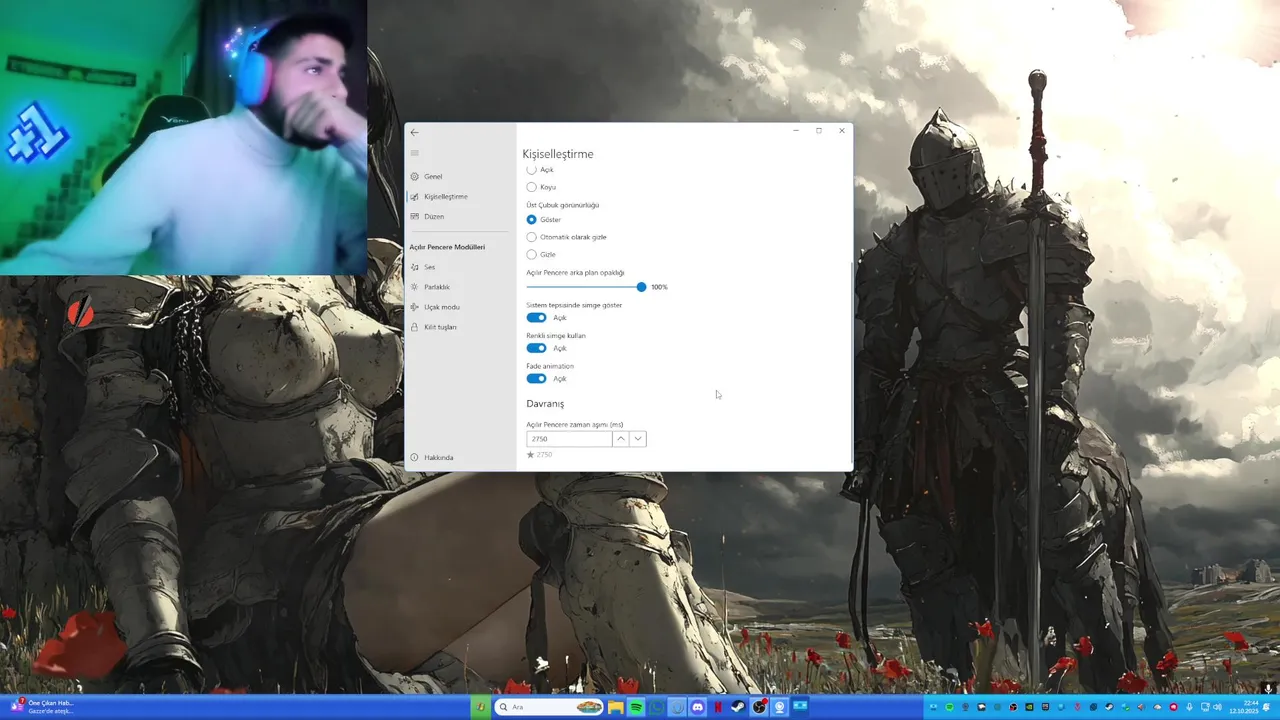Click the info icon beside Hakkında
The width and height of the screenshot is (1280, 720).
pos(414,457)
